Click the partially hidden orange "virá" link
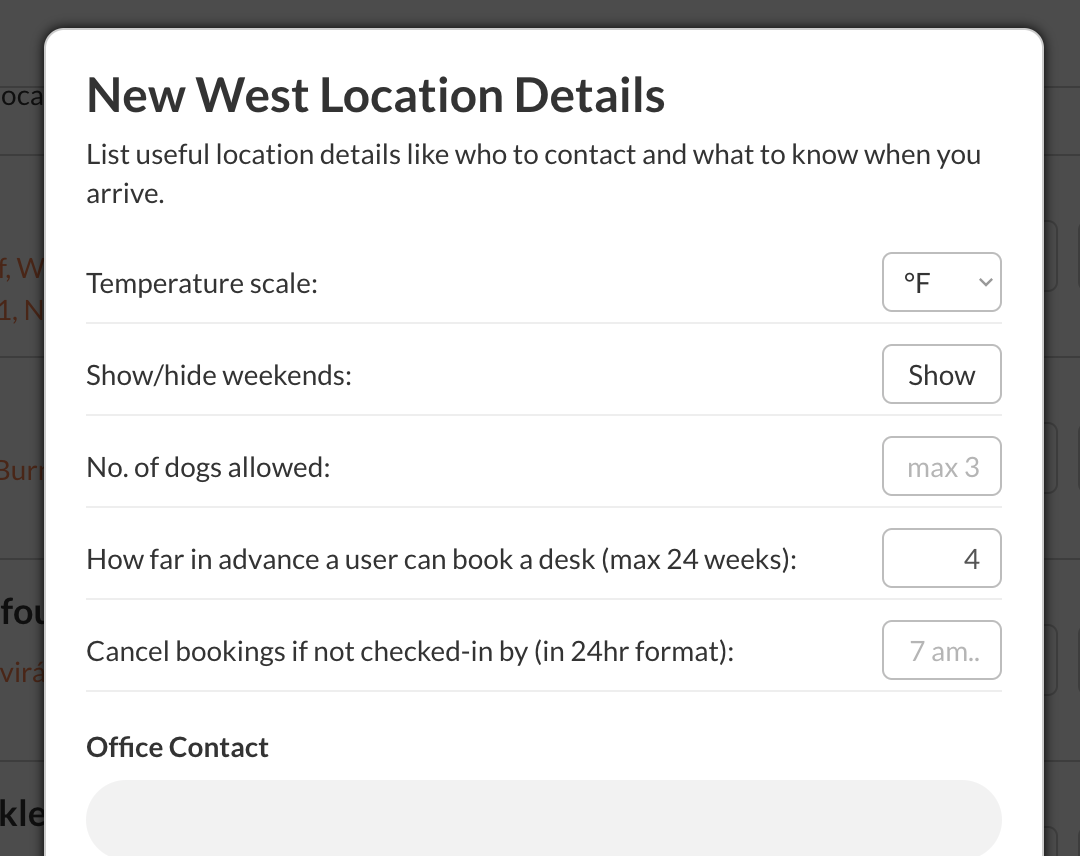 (21, 672)
